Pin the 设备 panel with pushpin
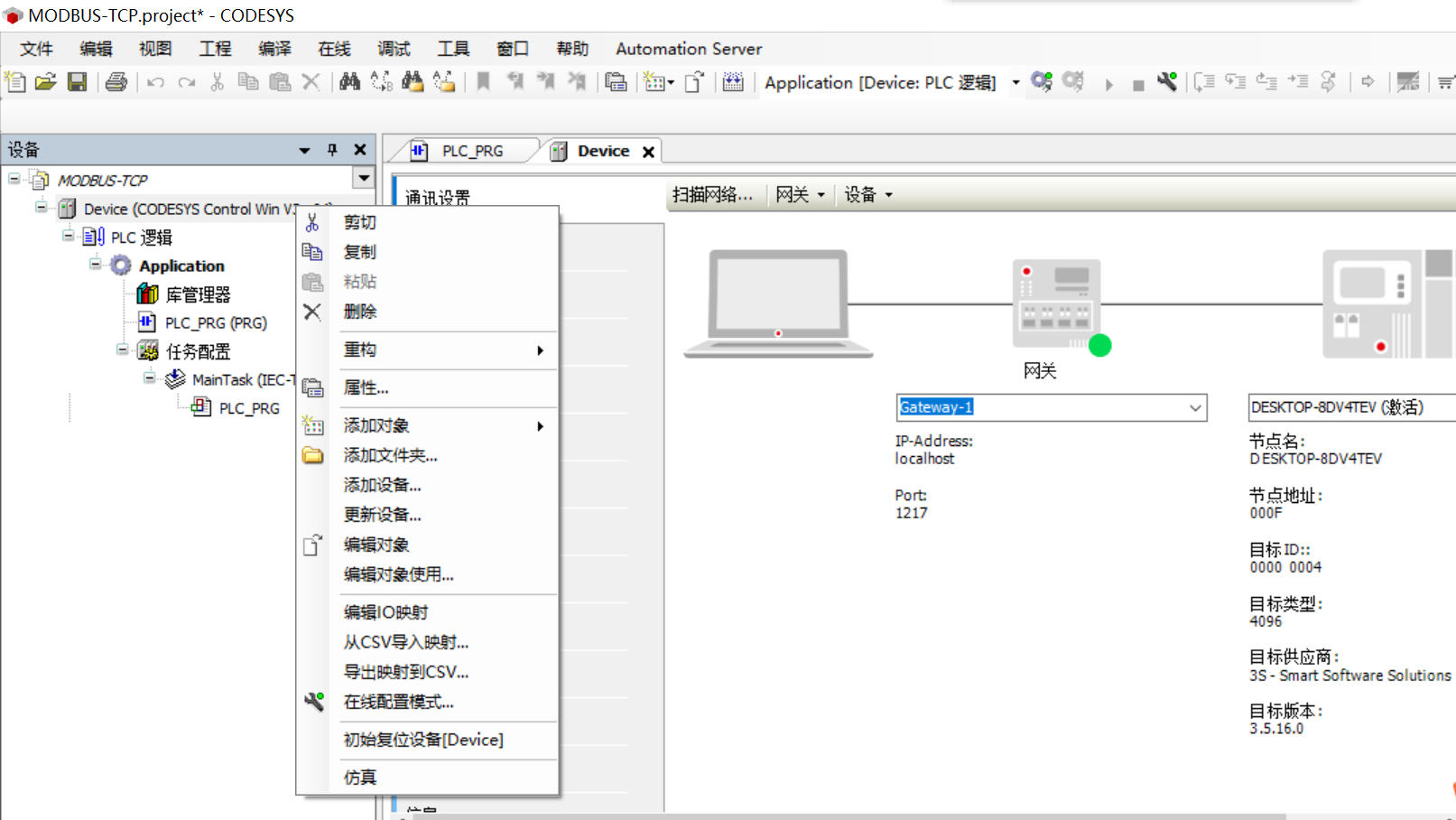The width and height of the screenshot is (1456, 820). coord(332,150)
